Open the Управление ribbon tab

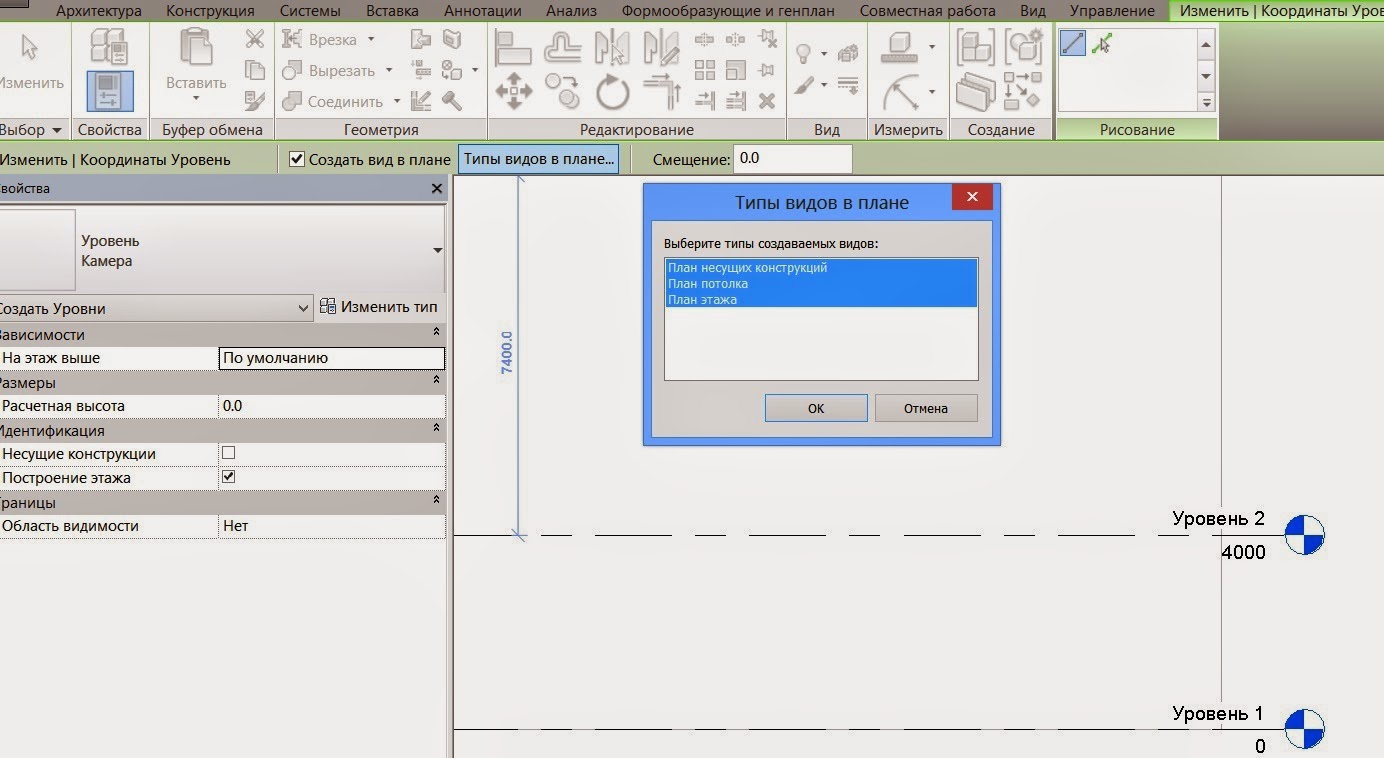[1112, 11]
